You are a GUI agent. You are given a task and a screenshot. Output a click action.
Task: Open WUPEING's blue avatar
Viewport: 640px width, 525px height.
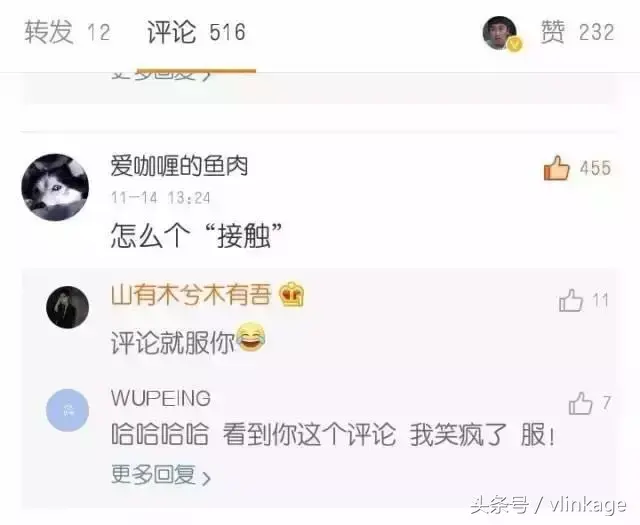point(67,410)
